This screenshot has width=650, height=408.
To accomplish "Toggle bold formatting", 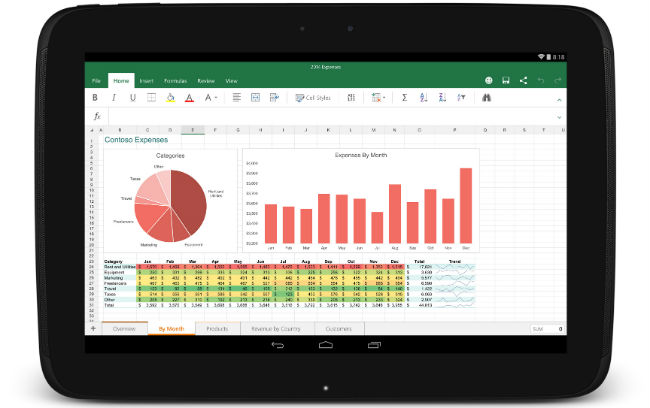I will point(96,98).
